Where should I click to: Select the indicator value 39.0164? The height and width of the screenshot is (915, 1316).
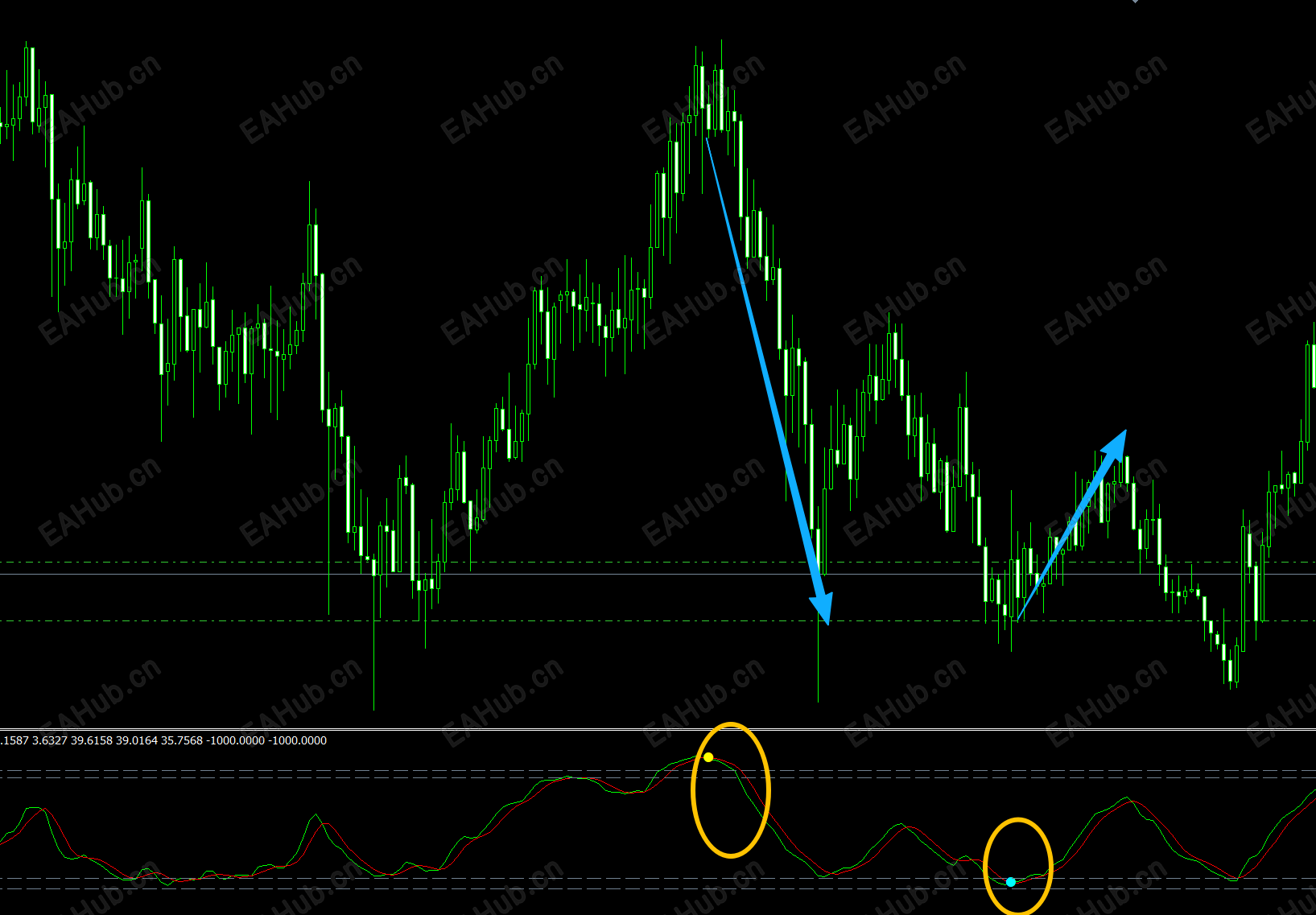coord(137,740)
